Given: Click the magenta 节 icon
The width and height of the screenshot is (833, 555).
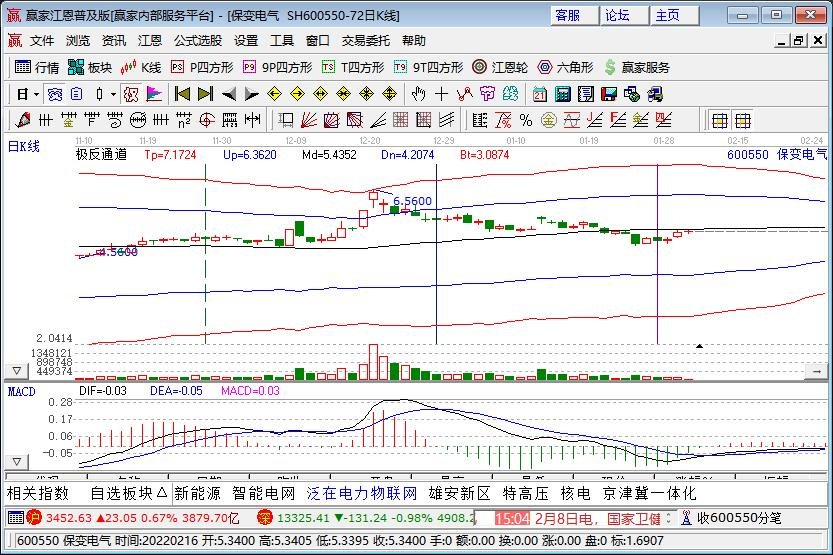Looking at the screenshot, I should point(487,94).
